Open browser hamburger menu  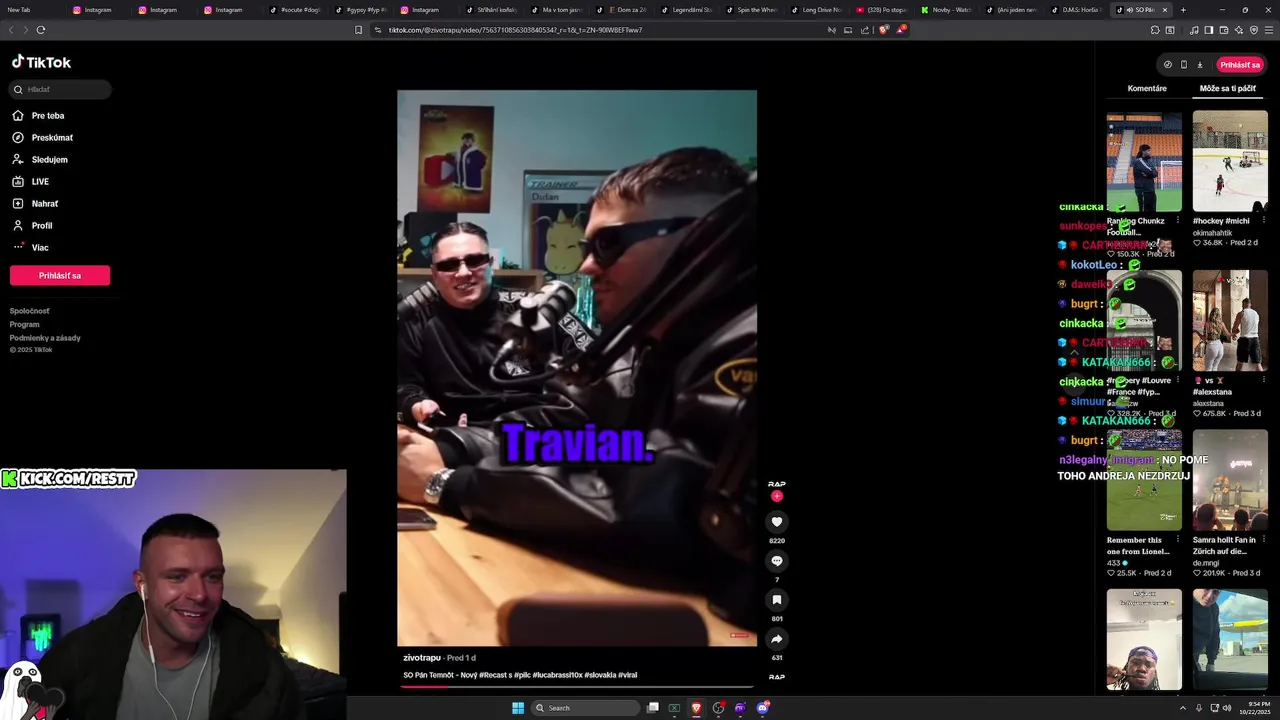click(1269, 30)
